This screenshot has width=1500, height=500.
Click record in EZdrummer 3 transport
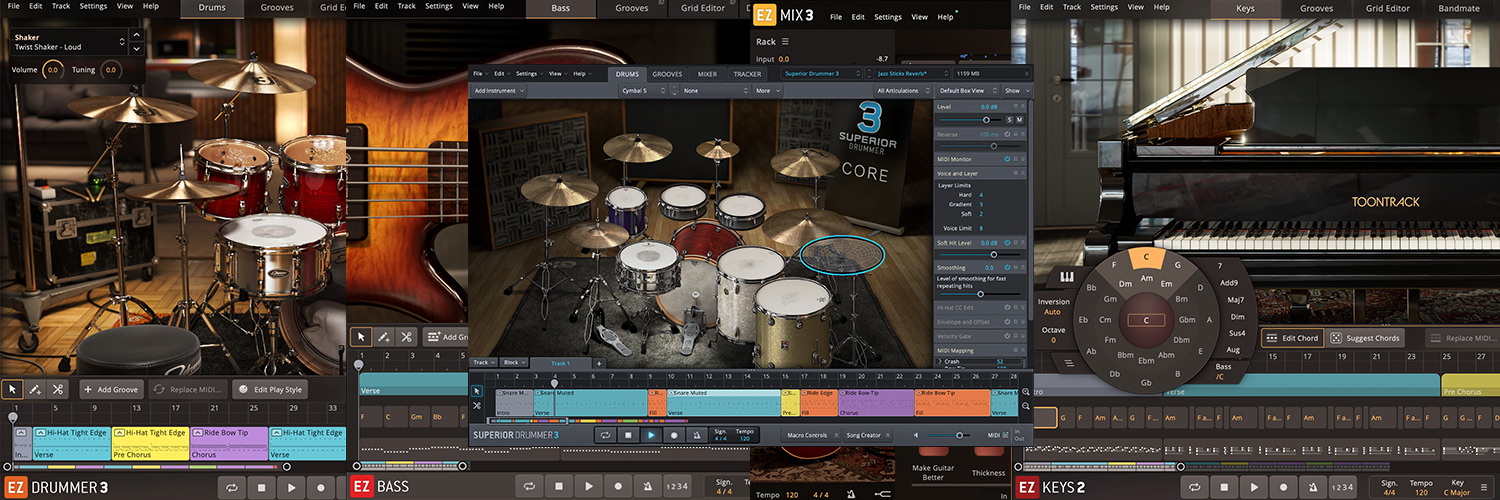[x=321, y=487]
